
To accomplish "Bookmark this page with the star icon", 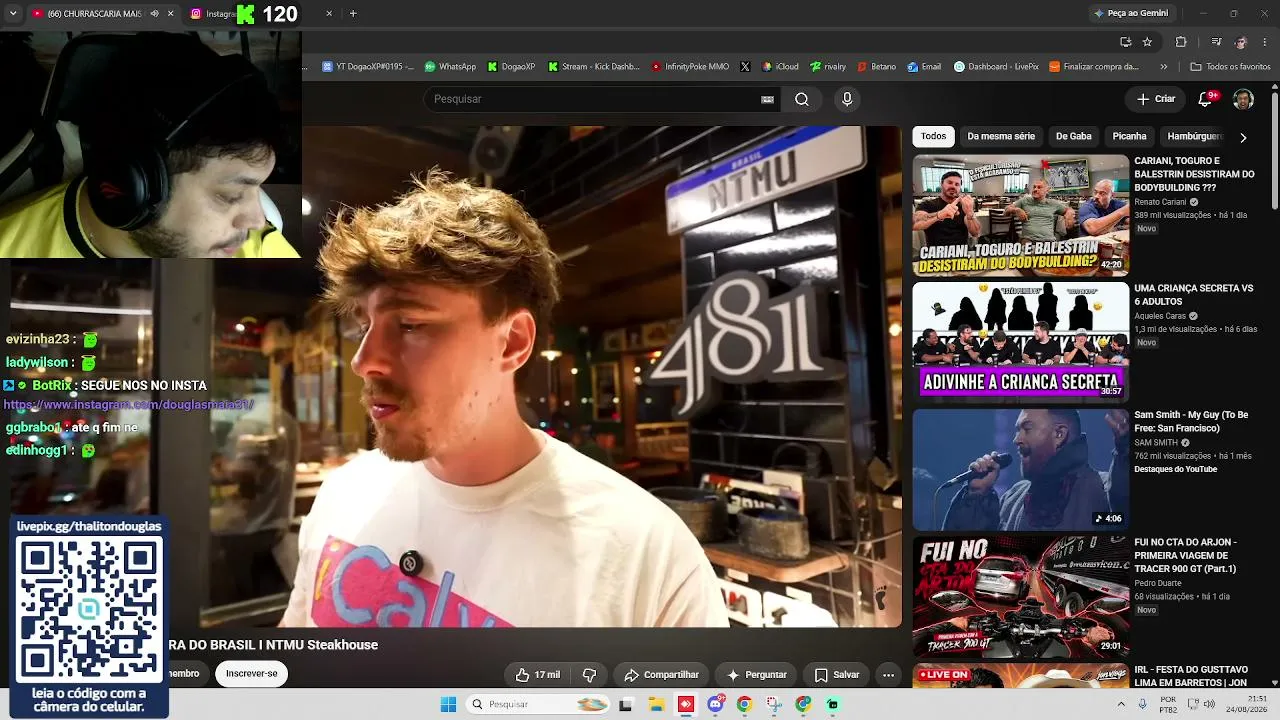I will click(1147, 41).
